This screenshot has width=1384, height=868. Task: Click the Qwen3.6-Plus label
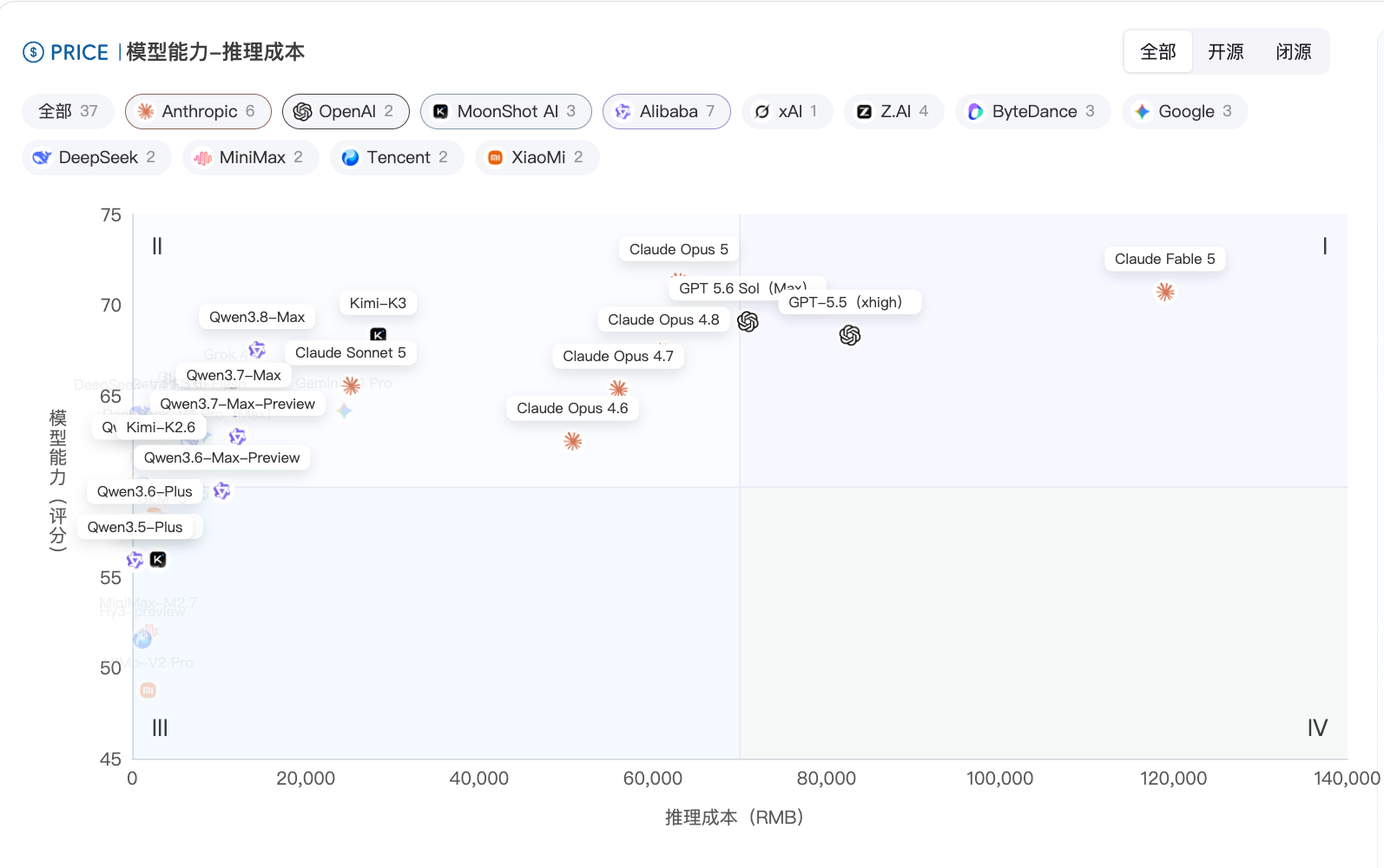coord(145,491)
